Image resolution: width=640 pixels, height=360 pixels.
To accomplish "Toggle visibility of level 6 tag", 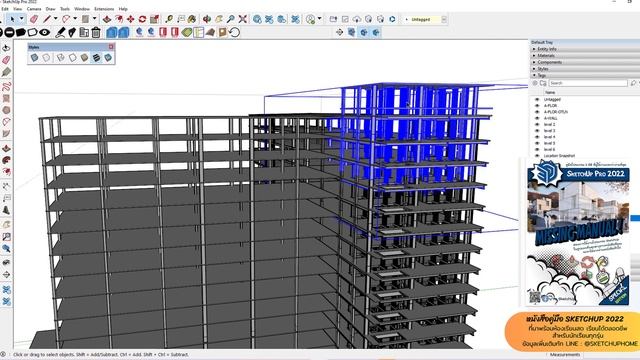I will 537,149.
